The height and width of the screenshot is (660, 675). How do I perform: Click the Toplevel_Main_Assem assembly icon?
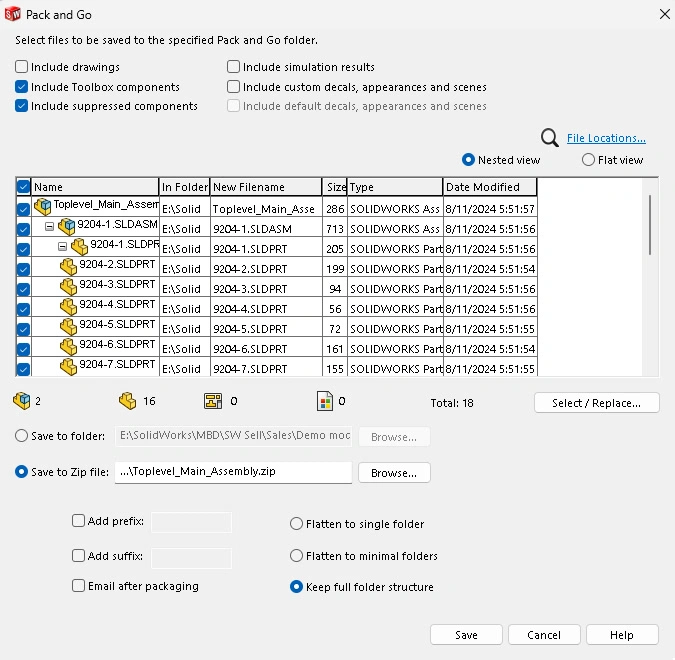point(43,206)
